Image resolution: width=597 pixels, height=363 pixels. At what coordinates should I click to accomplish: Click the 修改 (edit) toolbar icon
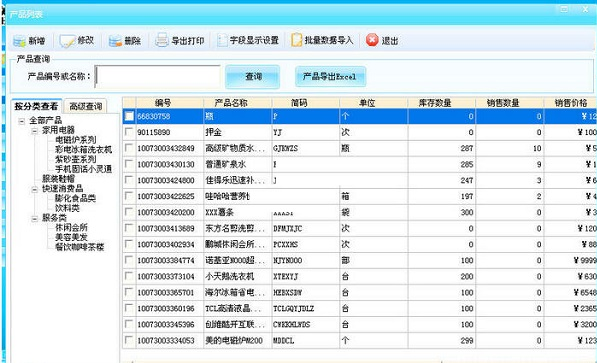(x=67, y=41)
